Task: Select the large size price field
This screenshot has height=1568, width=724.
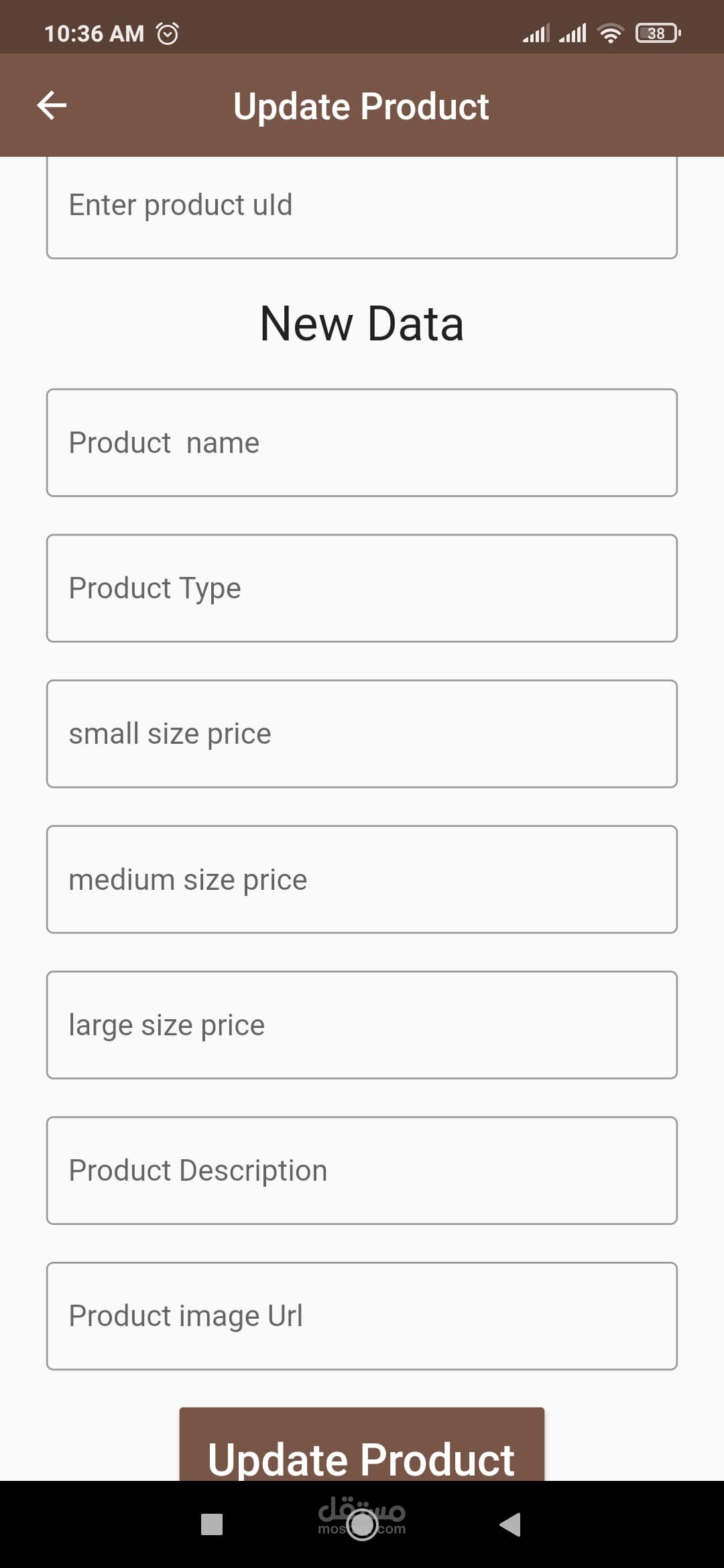Action: [362, 1025]
